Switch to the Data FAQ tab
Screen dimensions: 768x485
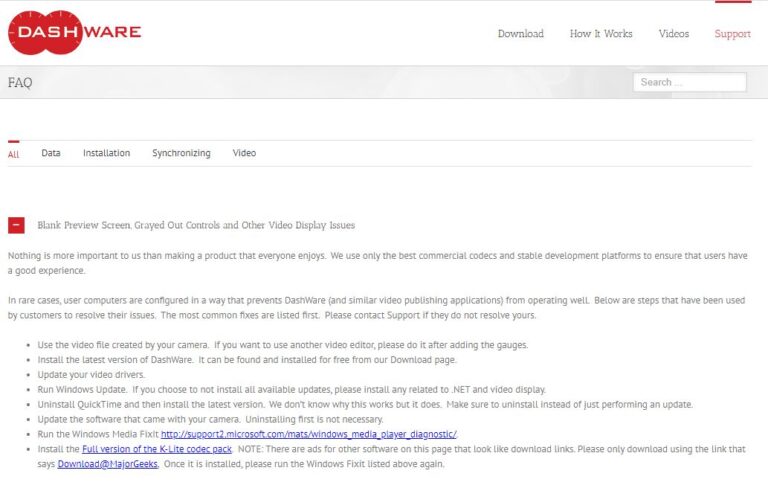click(51, 153)
